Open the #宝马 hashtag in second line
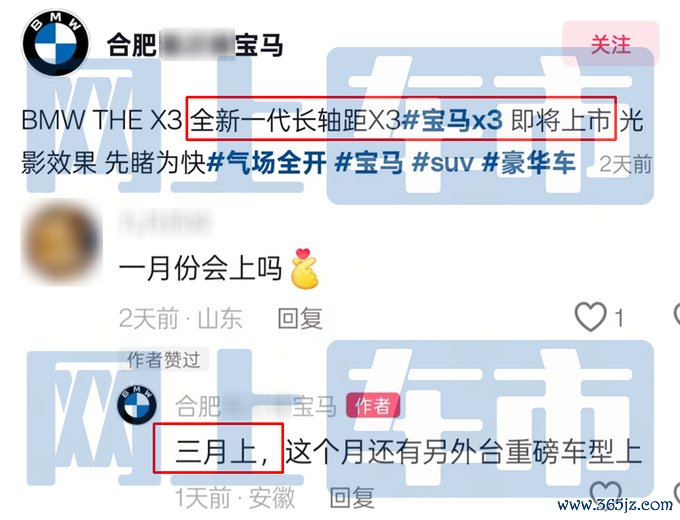The width and height of the screenshot is (680, 520). tap(369, 163)
